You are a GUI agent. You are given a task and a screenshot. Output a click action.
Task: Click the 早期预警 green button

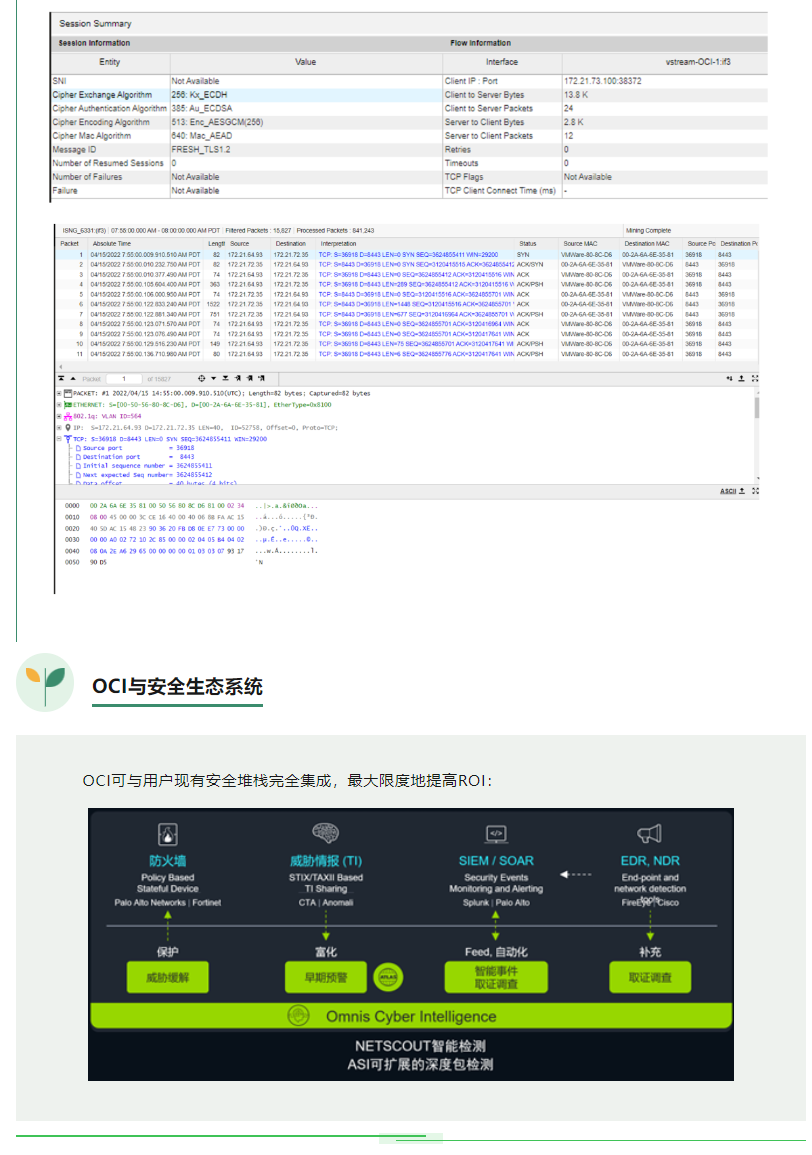pos(326,977)
